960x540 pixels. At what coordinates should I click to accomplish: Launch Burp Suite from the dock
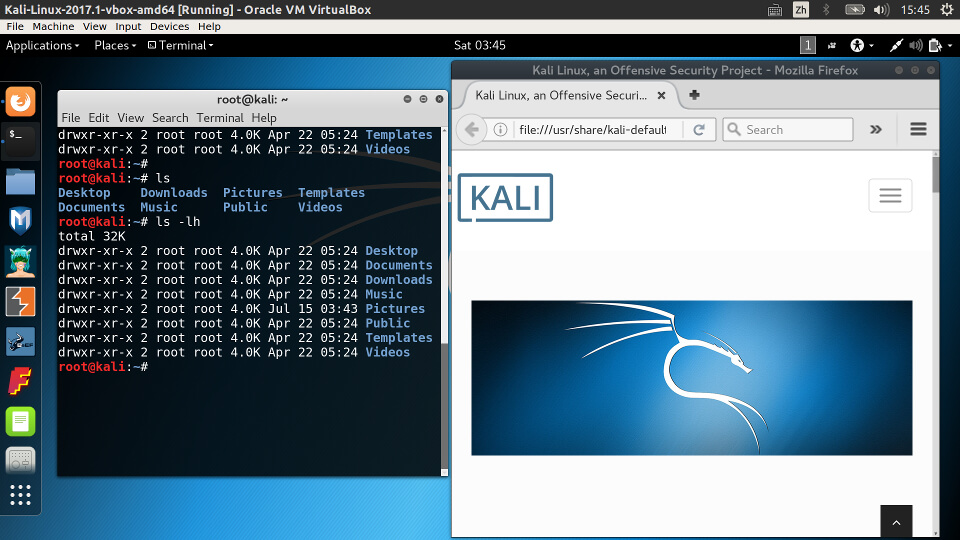pyautogui.click(x=21, y=301)
